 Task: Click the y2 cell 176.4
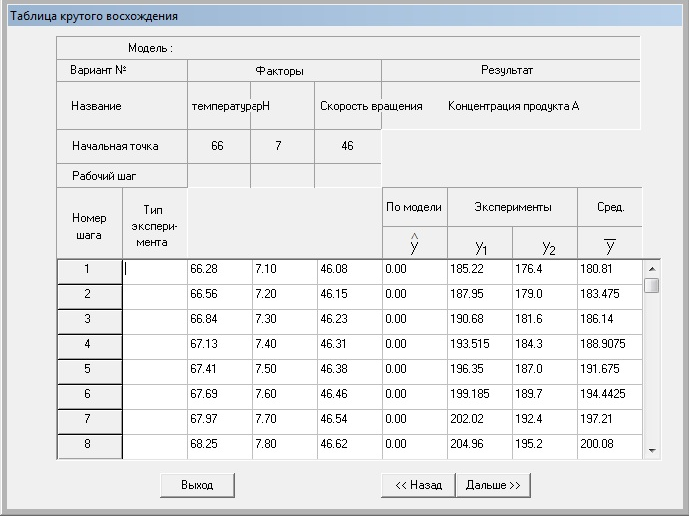pos(545,272)
